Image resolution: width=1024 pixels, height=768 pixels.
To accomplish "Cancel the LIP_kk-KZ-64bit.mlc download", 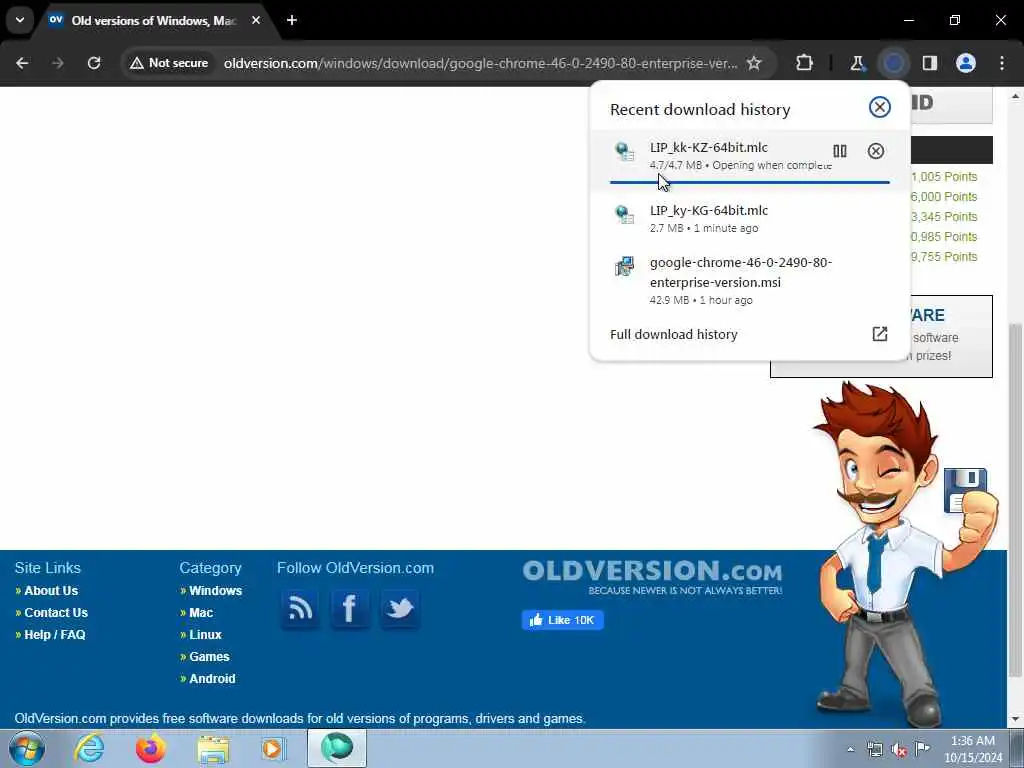I will (876, 151).
